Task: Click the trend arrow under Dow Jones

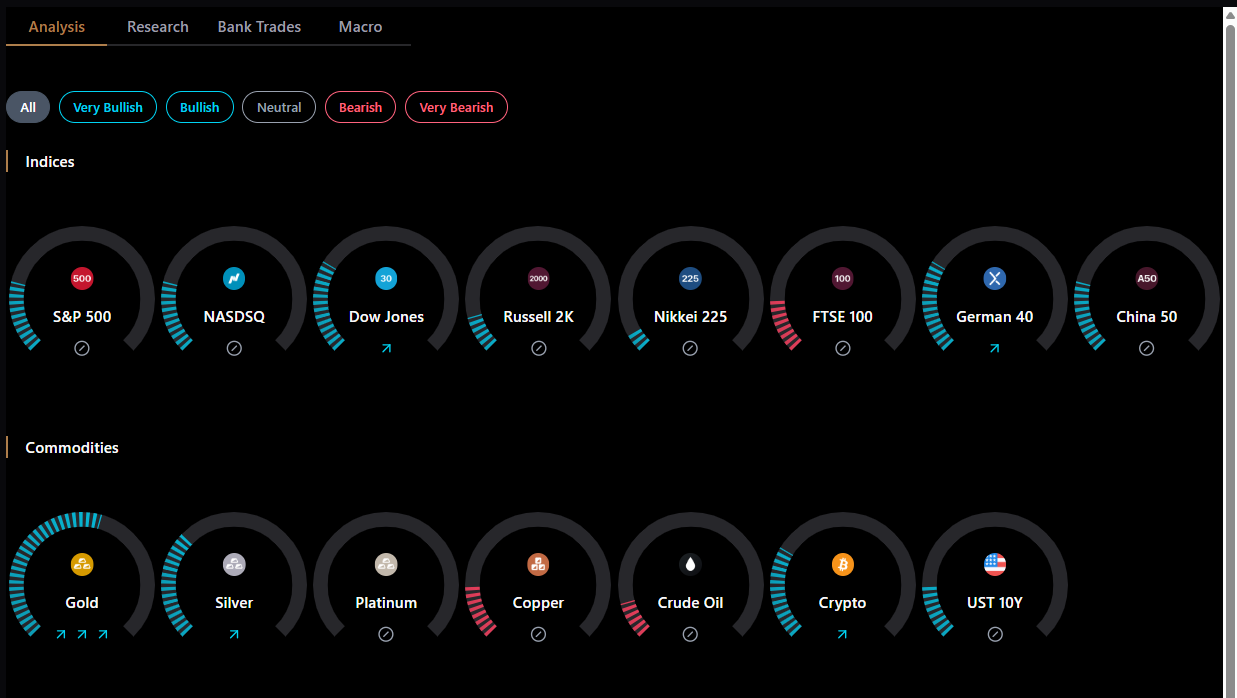Action: pos(386,347)
